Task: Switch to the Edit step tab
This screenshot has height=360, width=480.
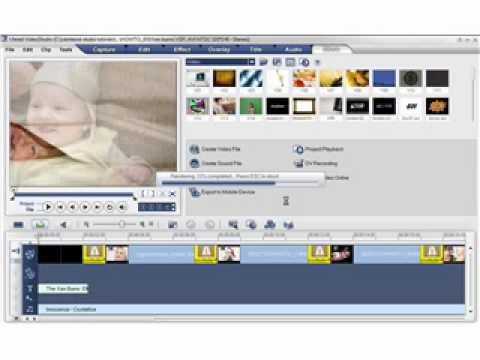Action: click(x=144, y=50)
